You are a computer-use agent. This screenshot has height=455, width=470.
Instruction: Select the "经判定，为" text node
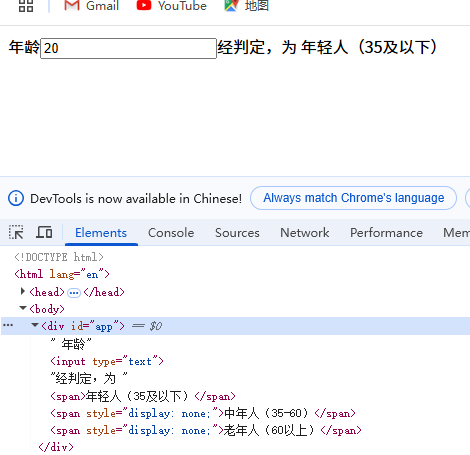point(89,379)
